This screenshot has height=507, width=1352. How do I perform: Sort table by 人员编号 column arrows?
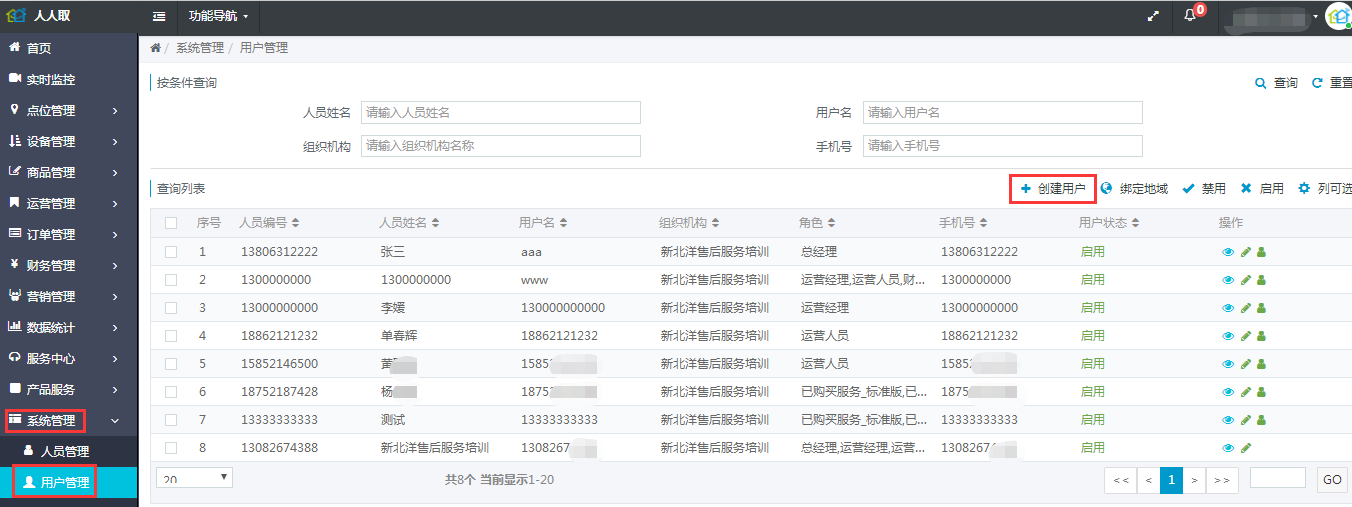295,223
